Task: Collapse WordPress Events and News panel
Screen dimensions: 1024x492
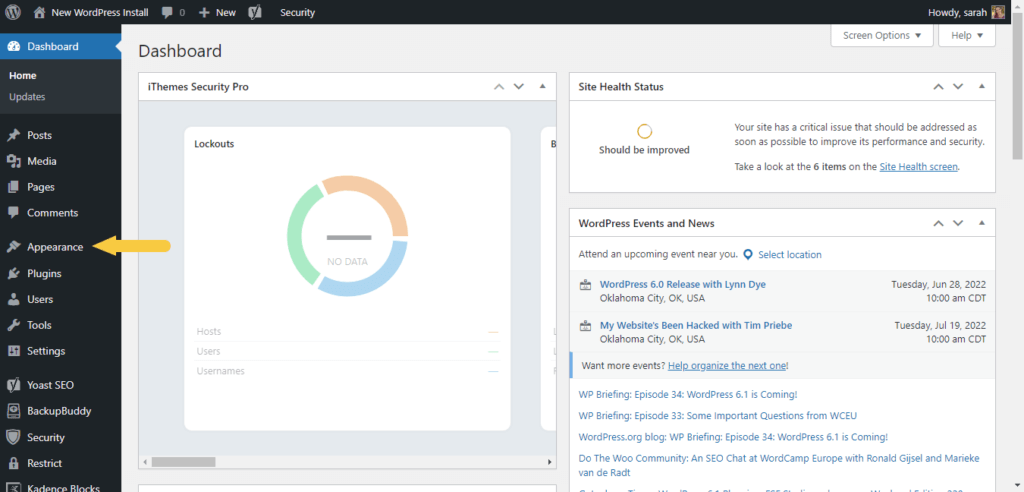Action: point(980,223)
